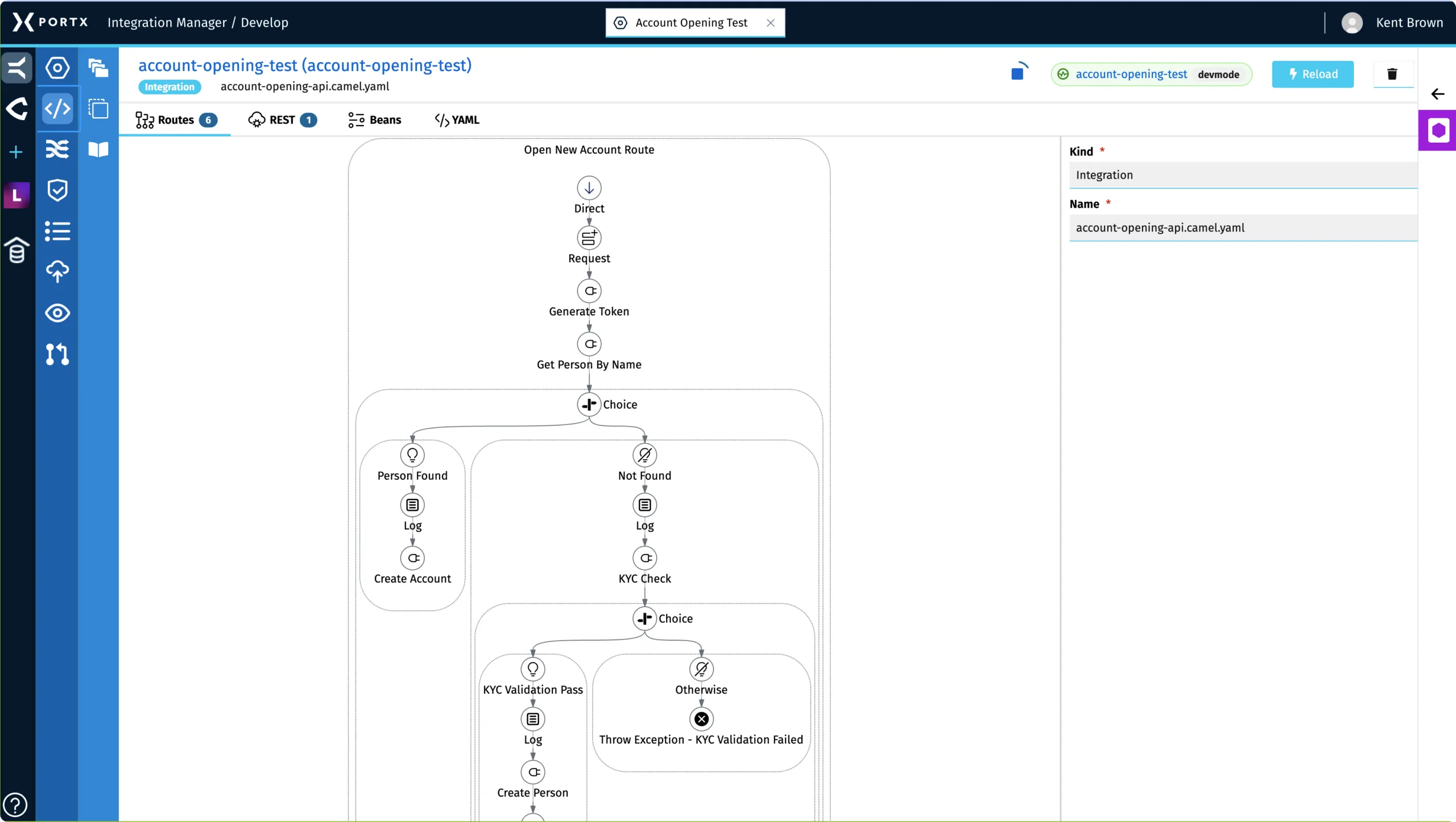Click the shield check icon in sidebar
Viewport: 1456px width, 822px height.
point(57,190)
